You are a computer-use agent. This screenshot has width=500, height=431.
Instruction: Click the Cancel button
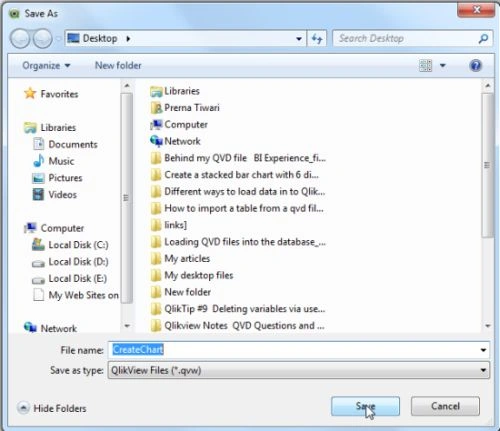[445, 406]
